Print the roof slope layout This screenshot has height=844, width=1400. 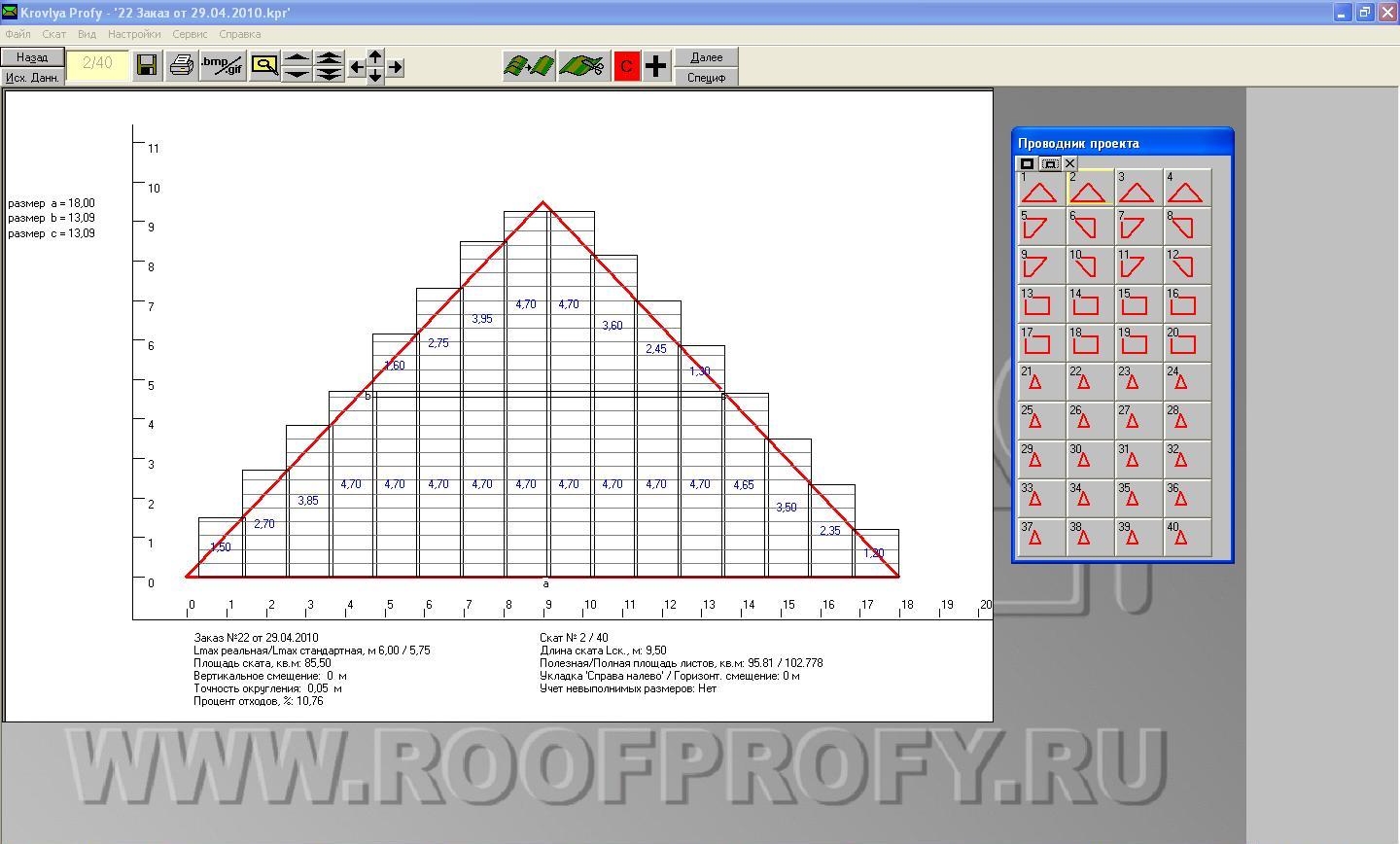tap(181, 65)
